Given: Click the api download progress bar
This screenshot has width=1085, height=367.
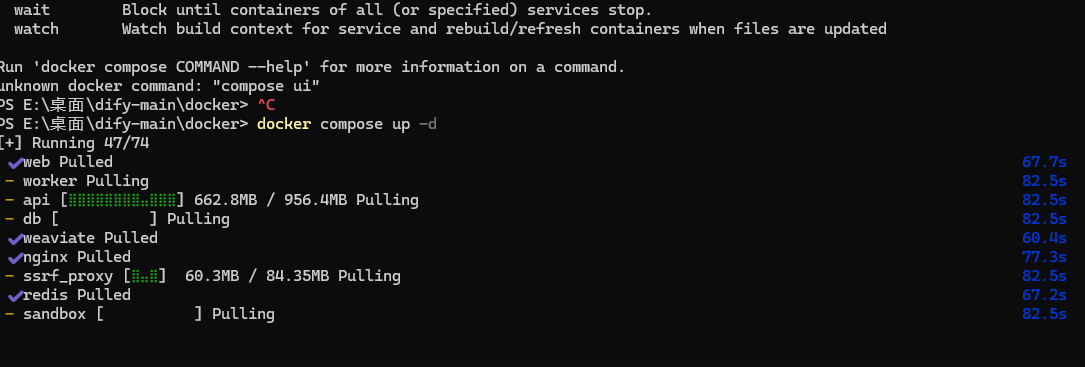Looking at the screenshot, I should point(122,201).
